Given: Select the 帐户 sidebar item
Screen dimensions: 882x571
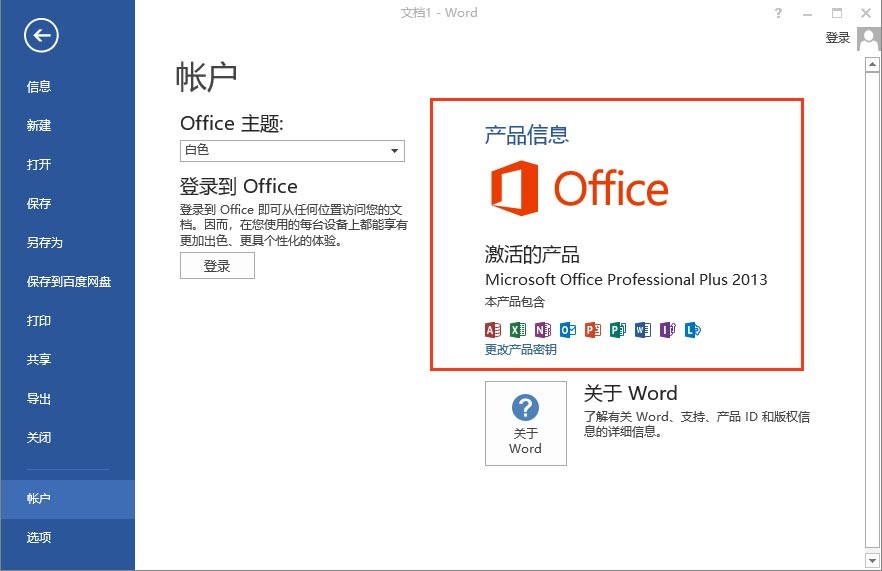Looking at the screenshot, I should pos(68,499).
